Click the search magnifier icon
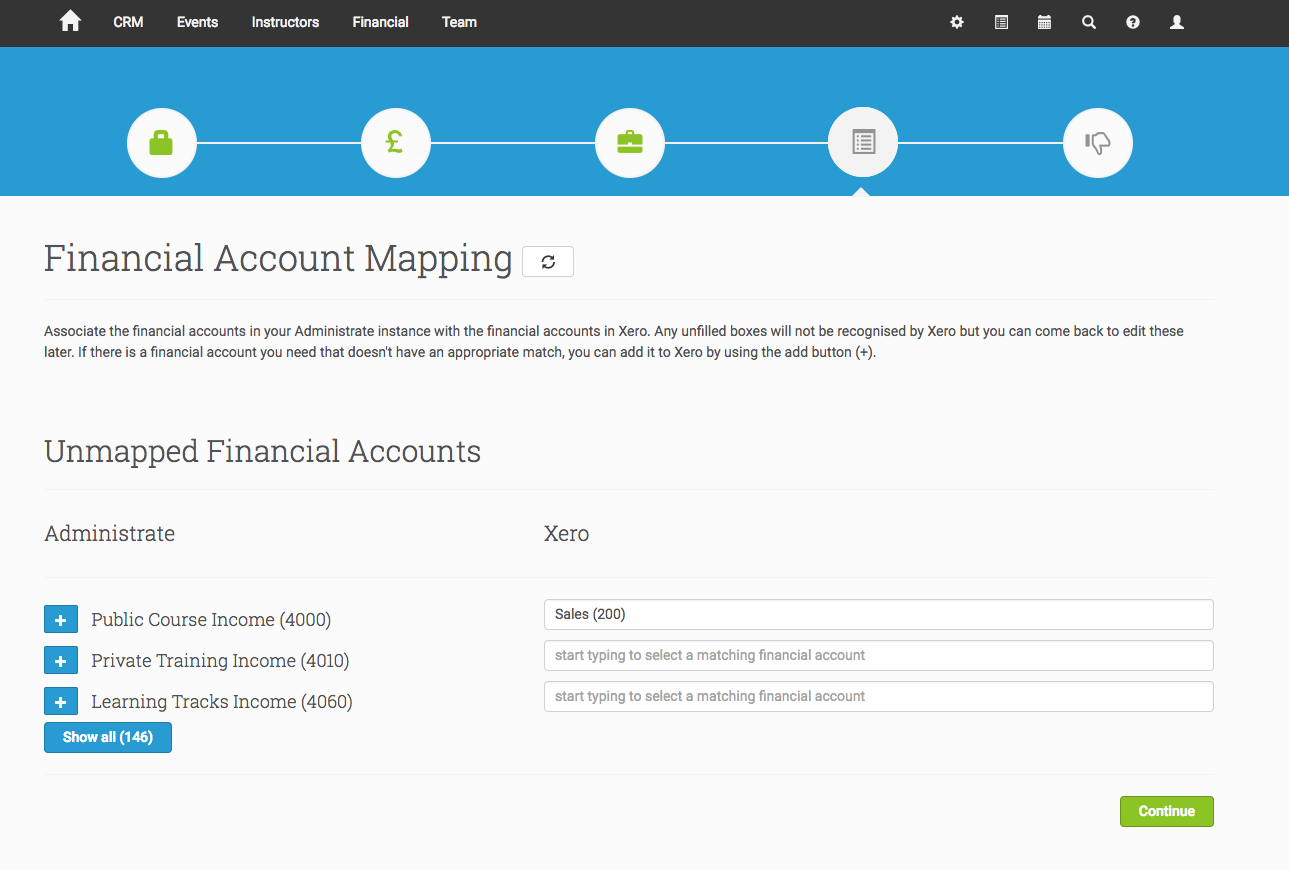The width and height of the screenshot is (1289, 871). tap(1089, 22)
